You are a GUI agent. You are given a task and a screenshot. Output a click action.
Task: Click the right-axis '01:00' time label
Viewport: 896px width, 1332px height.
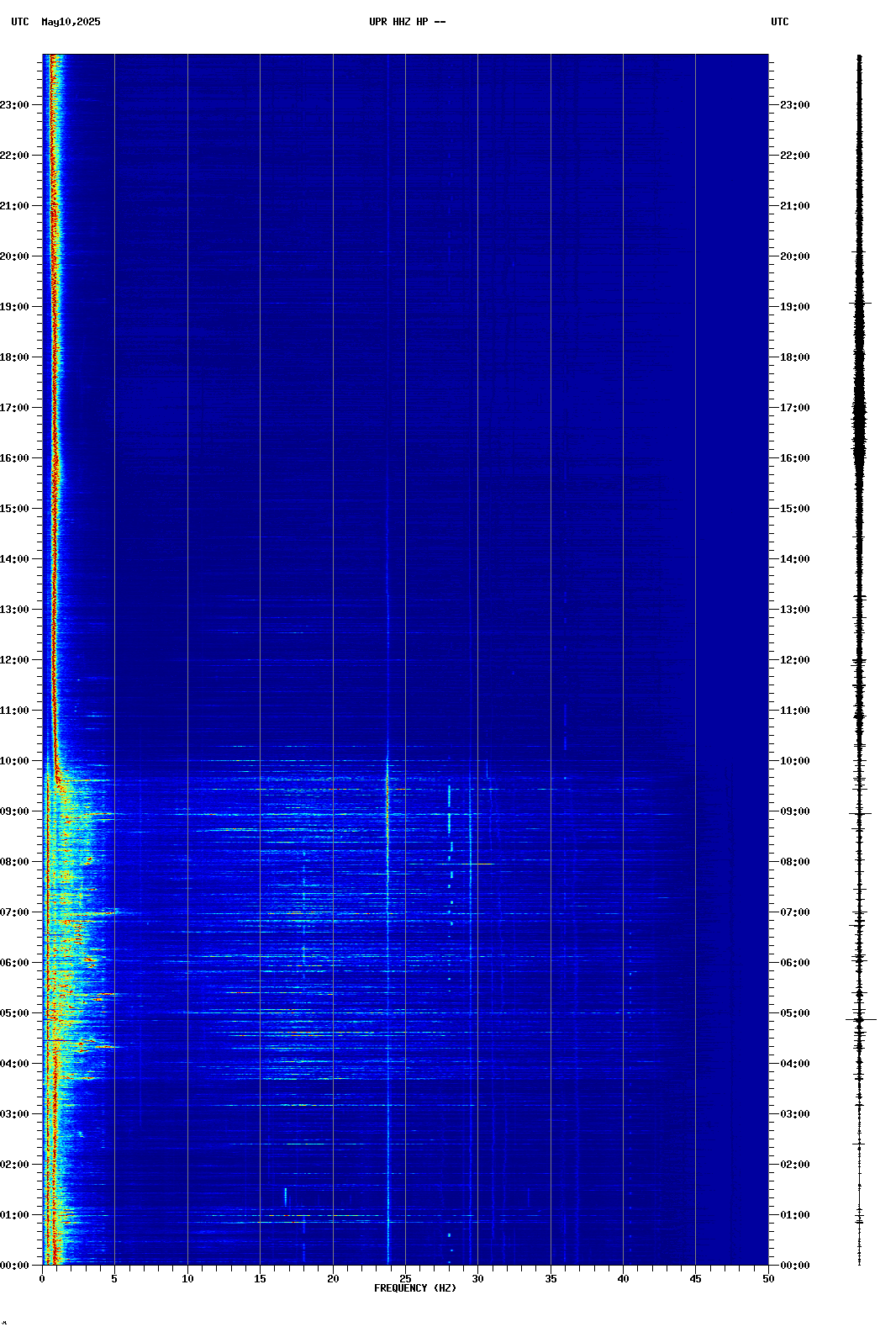click(x=795, y=1215)
